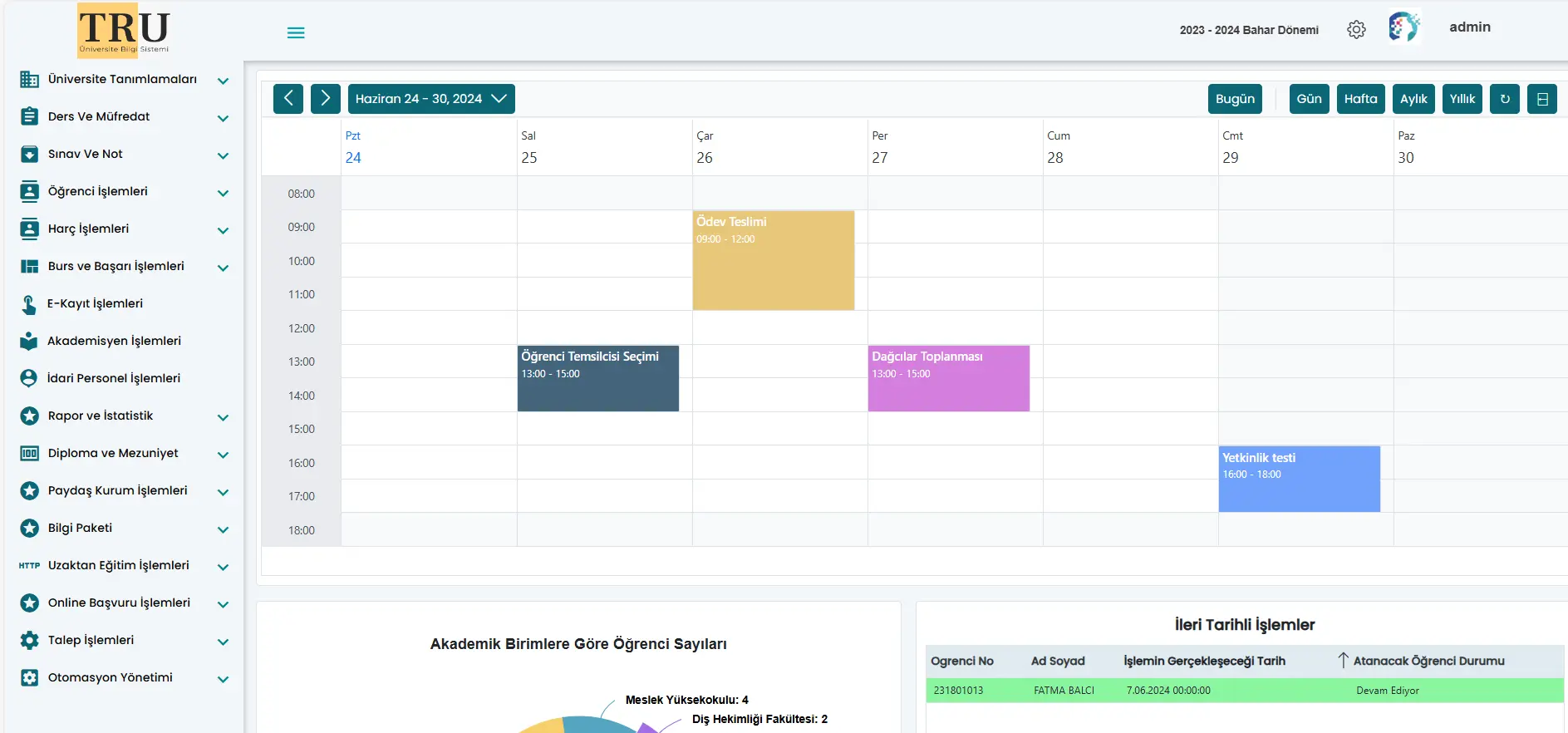
Task: Switch calendar to Gün view
Action: 1309,99
